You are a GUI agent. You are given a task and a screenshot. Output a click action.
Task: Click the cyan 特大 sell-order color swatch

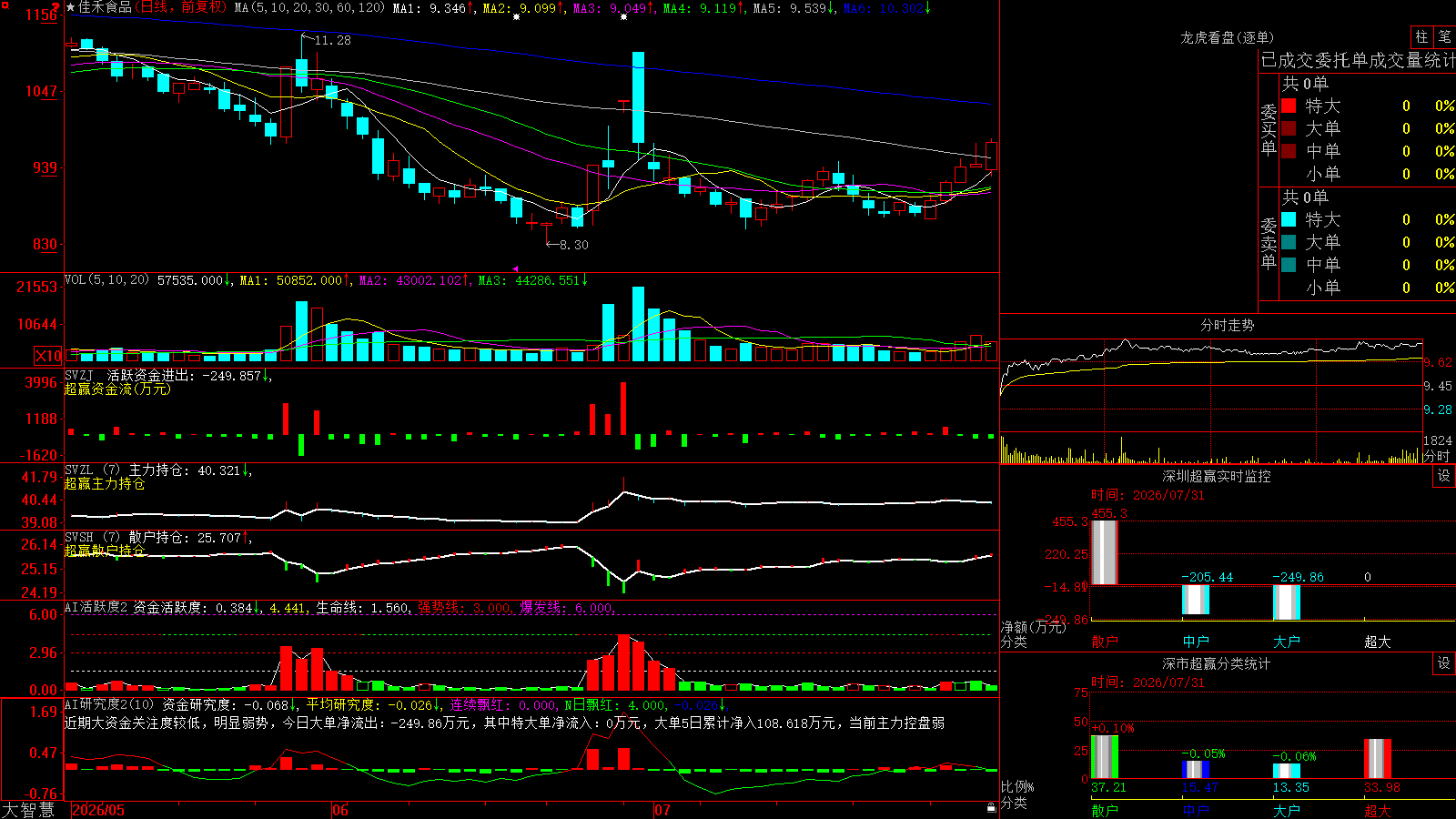[x=1289, y=219]
